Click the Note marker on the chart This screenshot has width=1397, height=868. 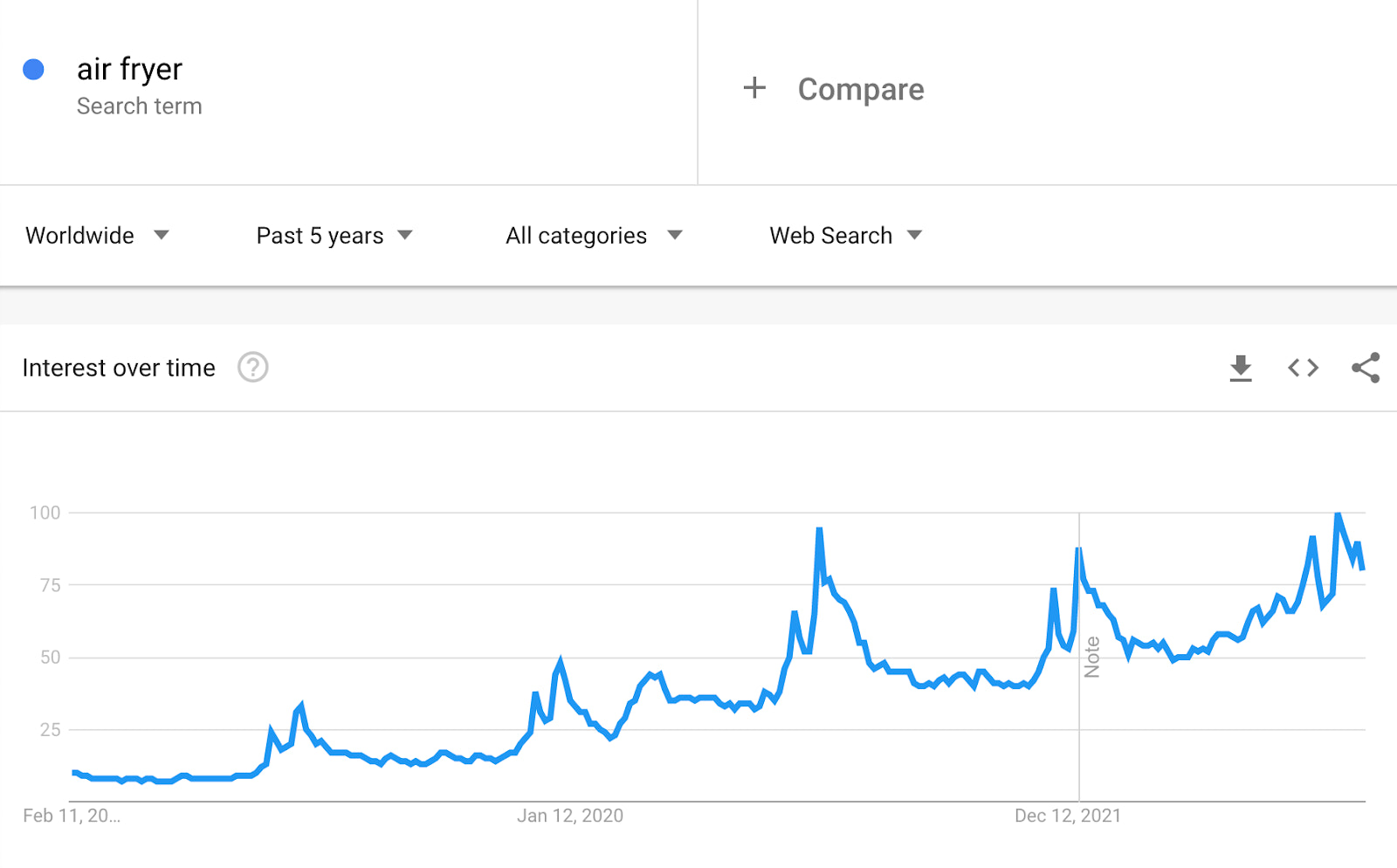tap(1094, 655)
